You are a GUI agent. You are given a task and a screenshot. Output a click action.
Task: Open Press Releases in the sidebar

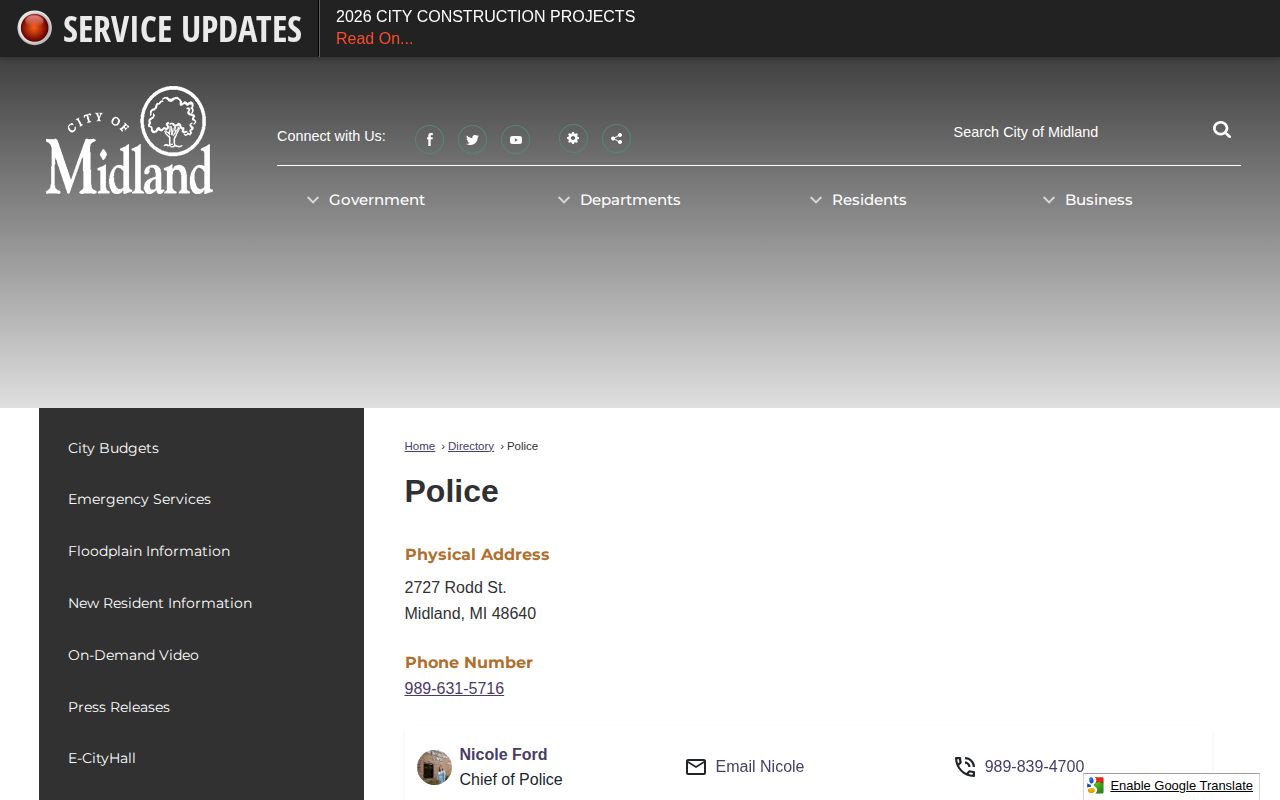pos(119,707)
